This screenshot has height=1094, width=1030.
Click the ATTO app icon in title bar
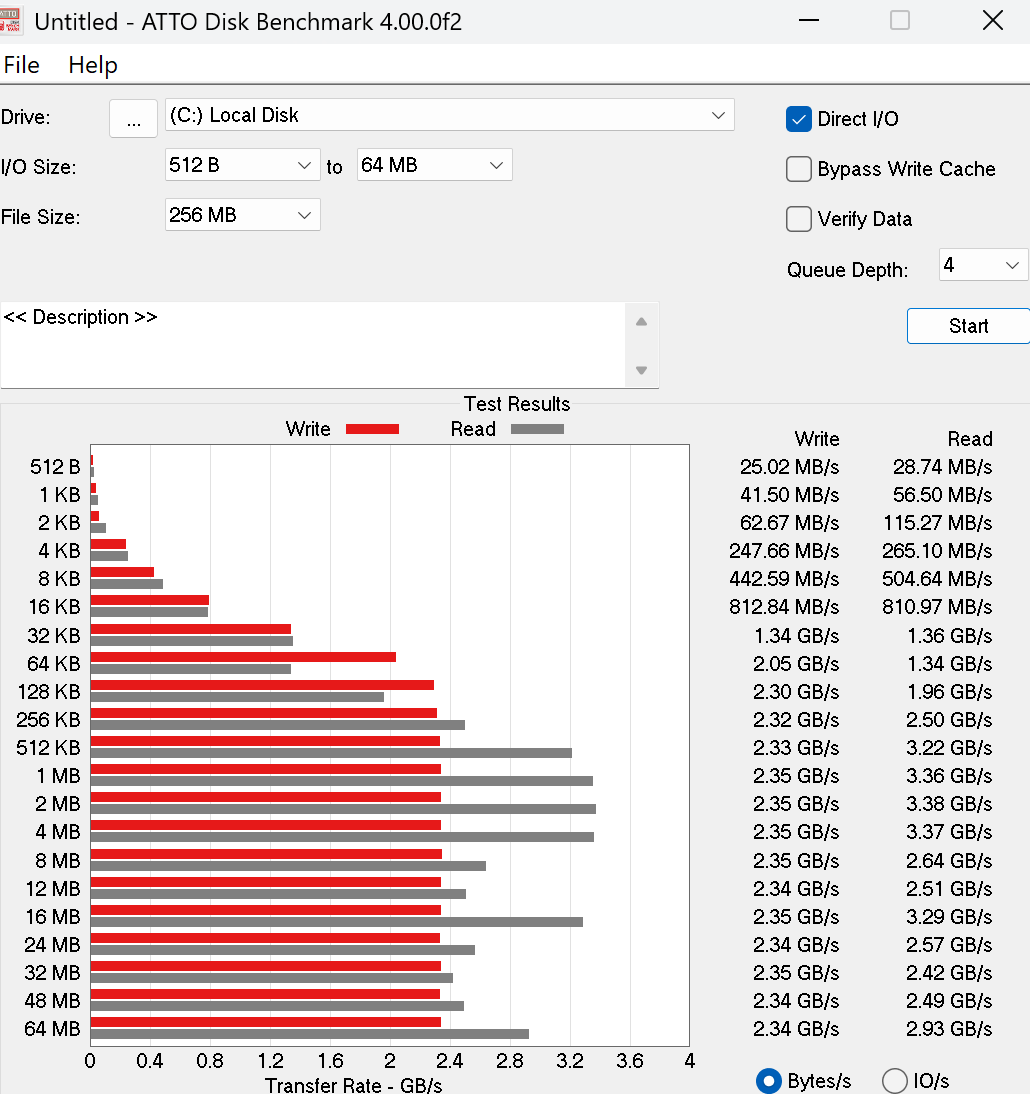pos(10,21)
